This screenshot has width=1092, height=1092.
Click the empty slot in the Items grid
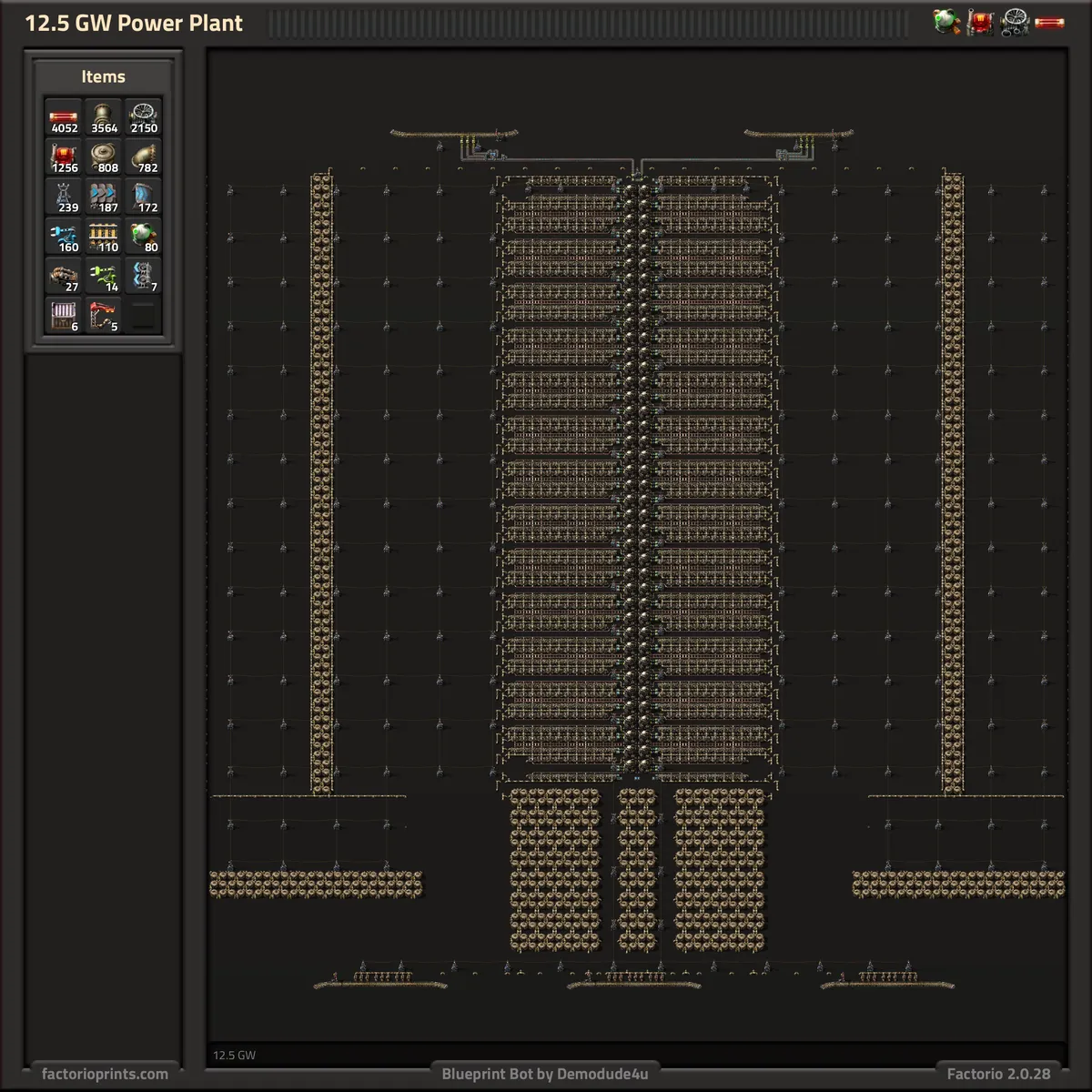(144, 316)
